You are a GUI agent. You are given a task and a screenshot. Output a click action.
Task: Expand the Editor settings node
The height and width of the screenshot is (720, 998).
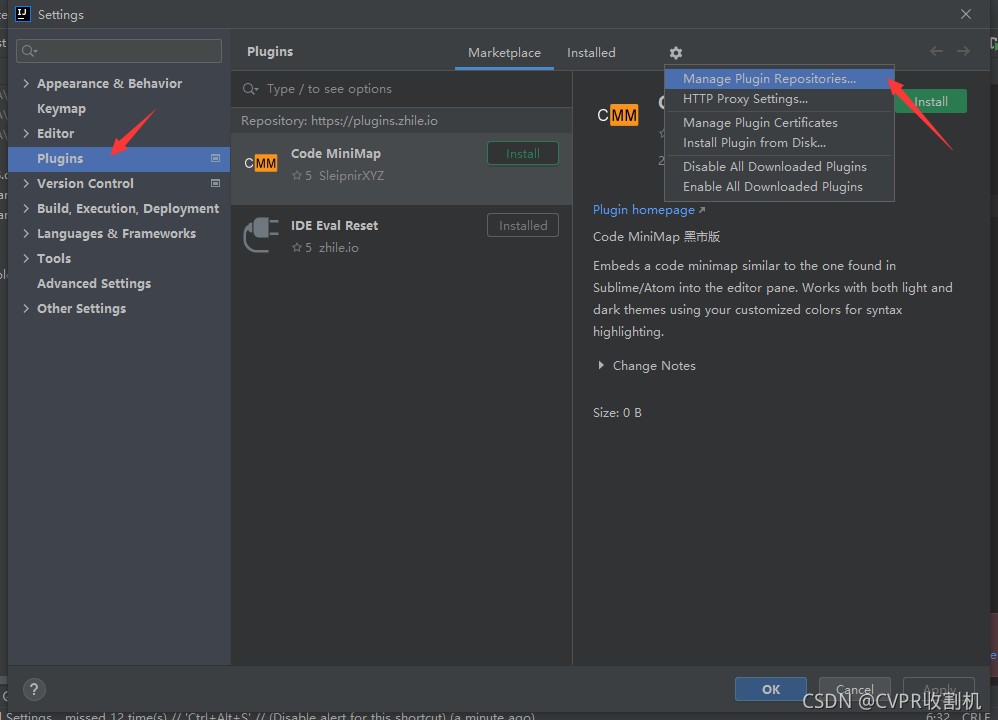(x=26, y=133)
